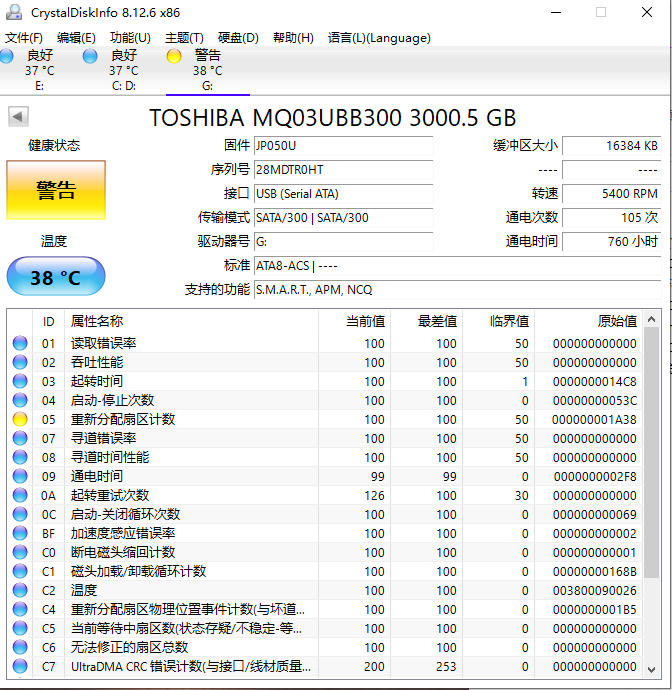672x690 pixels.
Task: Click status orb for attribute 08 寻道时间性能
Action: pos(20,457)
